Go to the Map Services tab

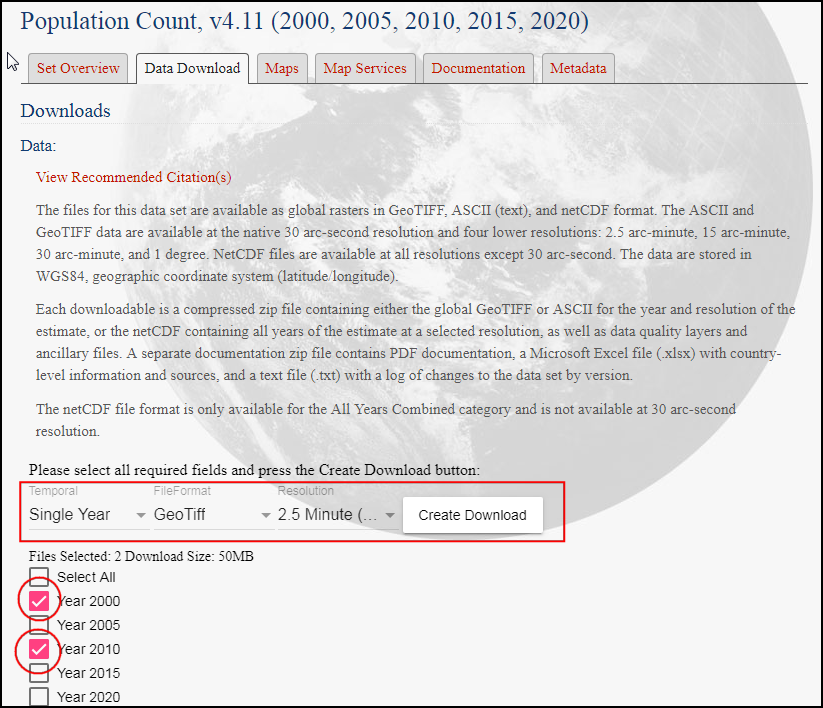[x=365, y=68]
